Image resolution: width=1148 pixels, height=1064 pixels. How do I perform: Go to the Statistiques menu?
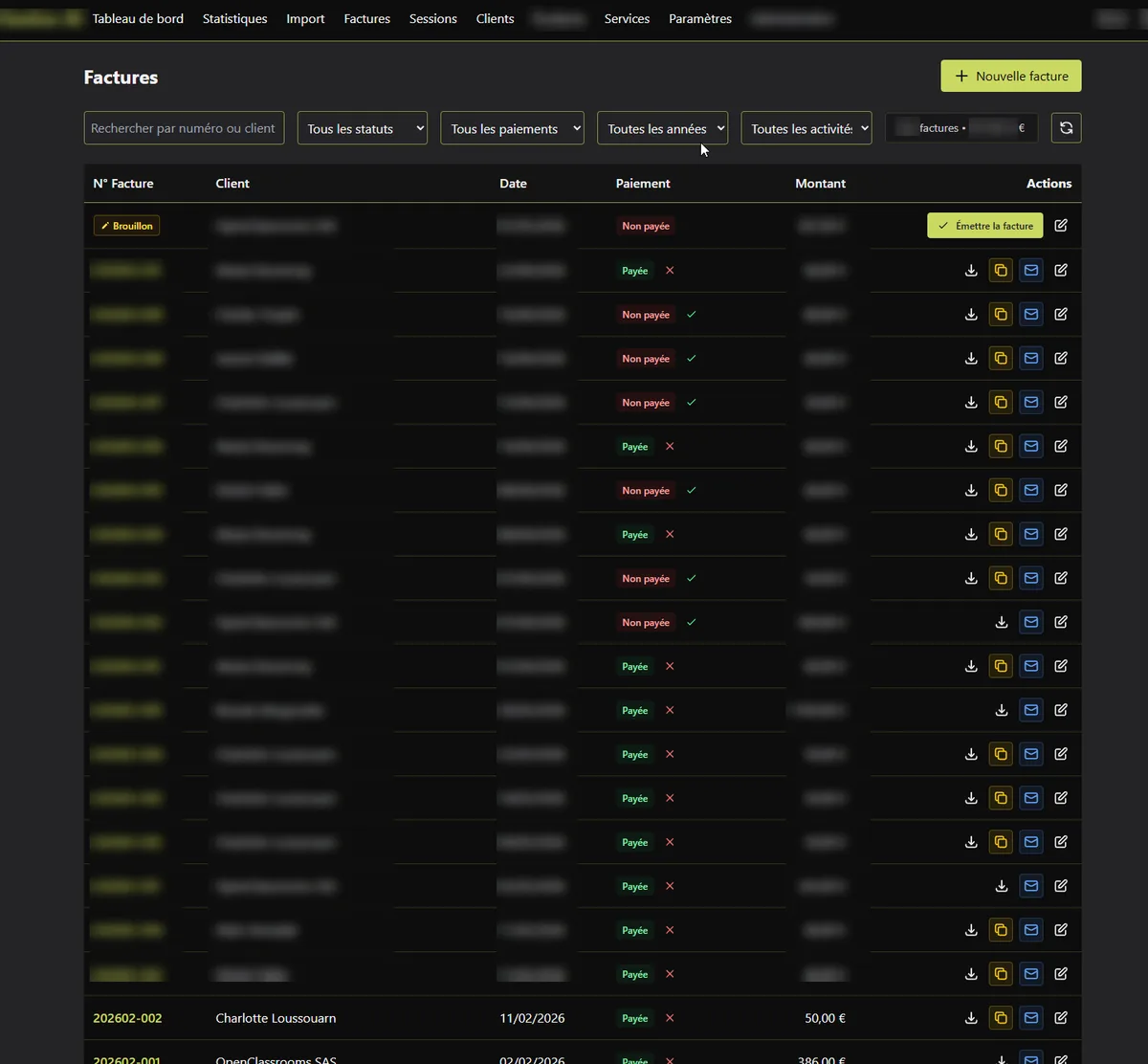coord(234,19)
